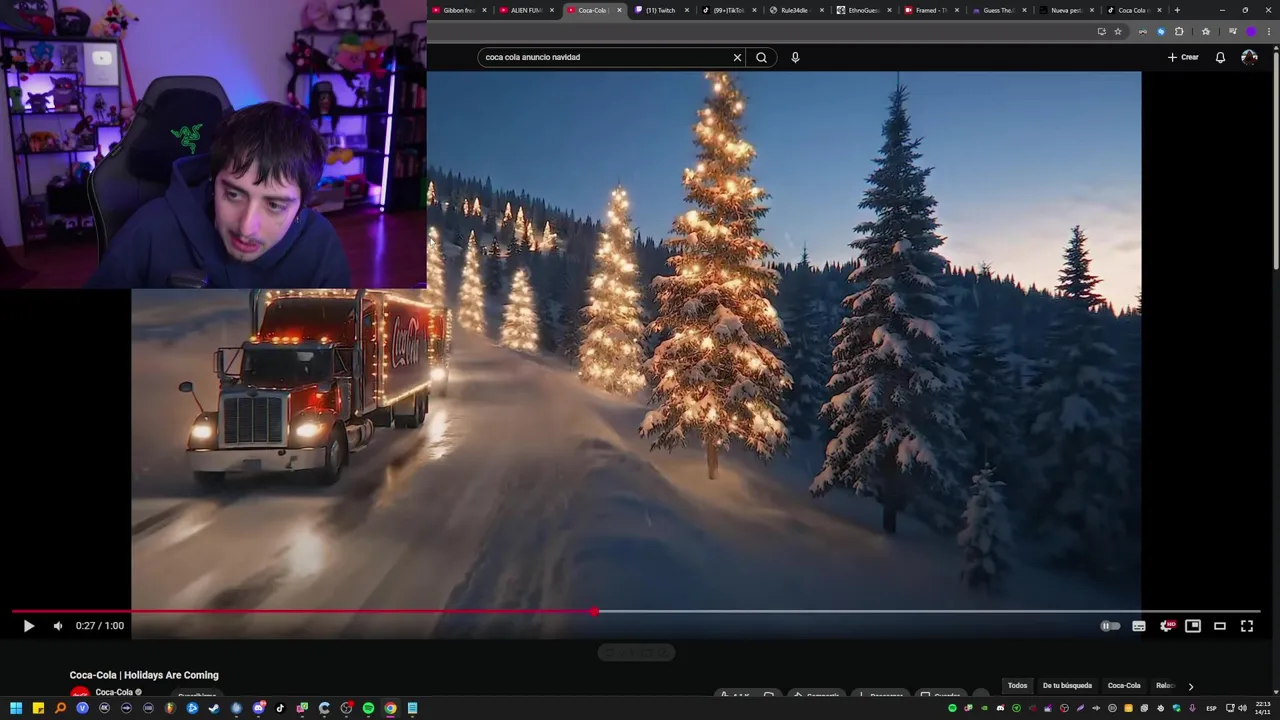Open Spotify from the taskbar
Viewport: 1280px width, 720px height.
[368, 708]
